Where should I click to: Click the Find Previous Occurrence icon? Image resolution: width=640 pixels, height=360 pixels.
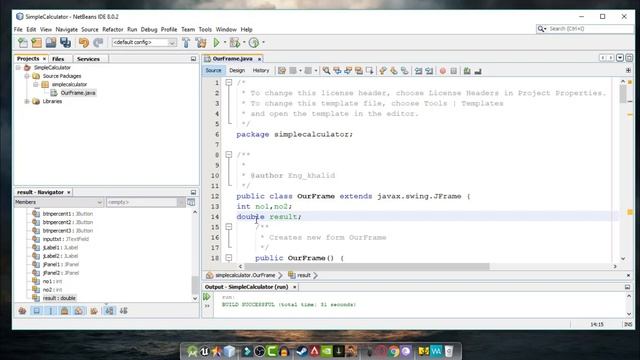coord(337,71)
